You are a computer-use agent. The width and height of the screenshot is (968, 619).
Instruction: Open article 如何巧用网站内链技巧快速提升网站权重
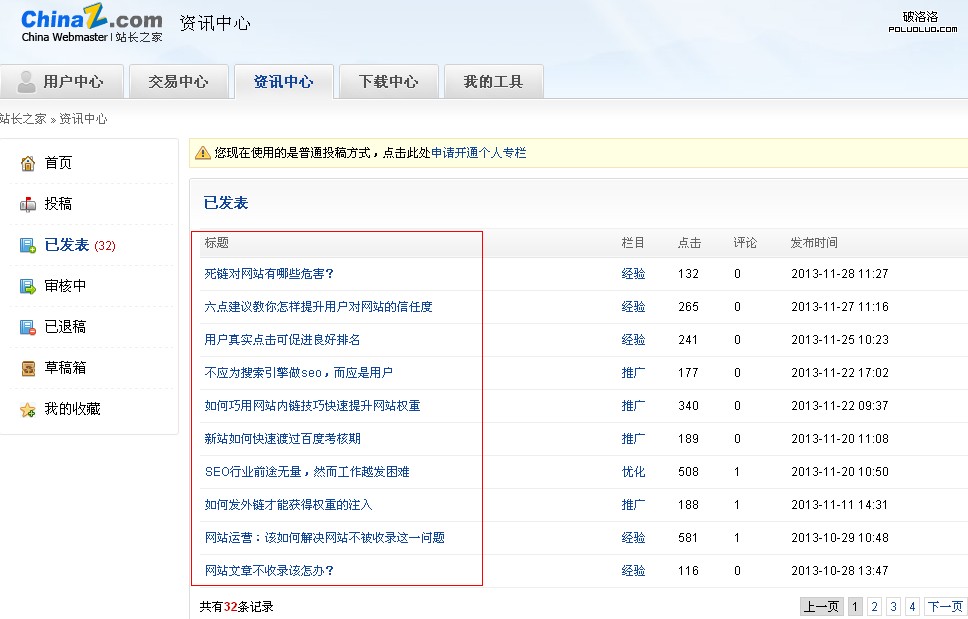click(312, 406)
